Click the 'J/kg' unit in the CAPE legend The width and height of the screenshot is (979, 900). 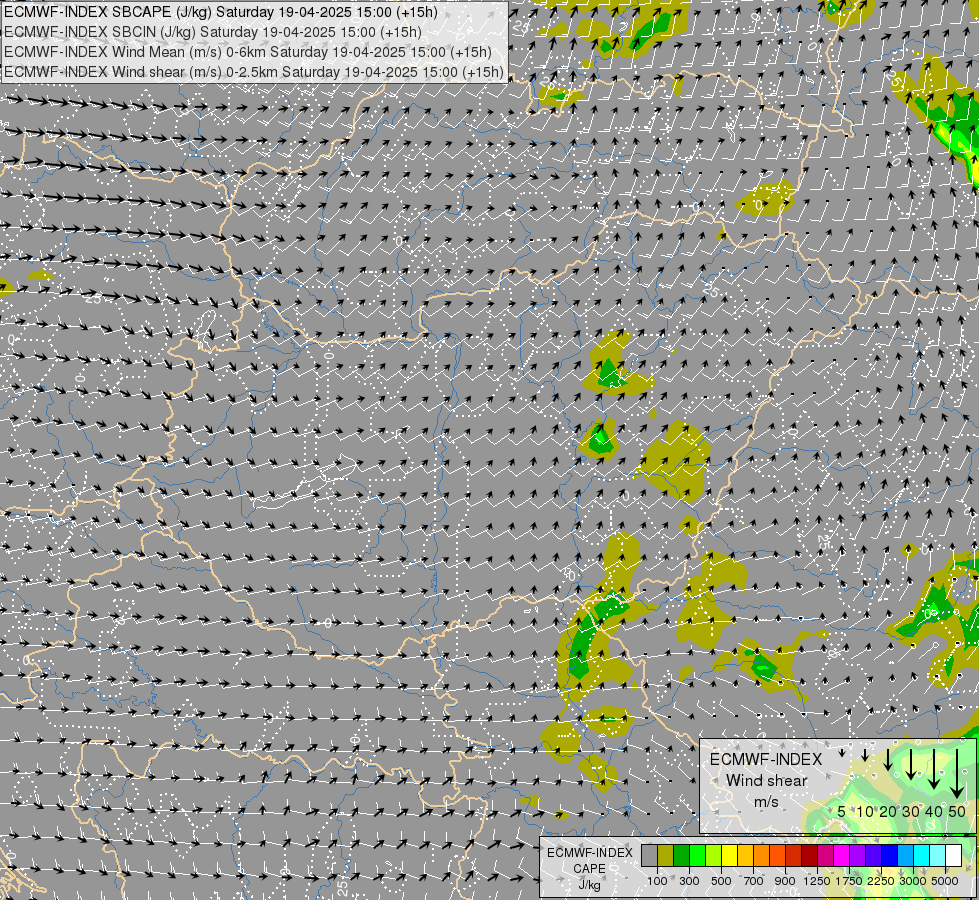(x=589, y=885)
